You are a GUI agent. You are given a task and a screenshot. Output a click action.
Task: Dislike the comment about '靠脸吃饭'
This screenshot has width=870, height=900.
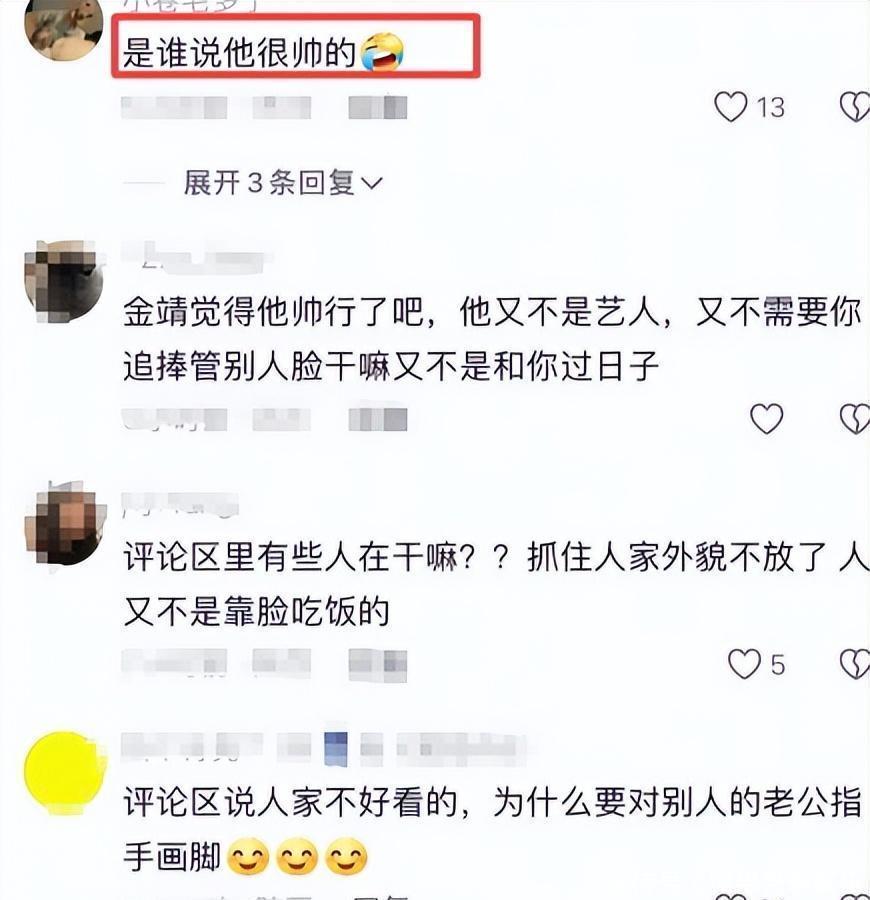click(x=855, y=664)
